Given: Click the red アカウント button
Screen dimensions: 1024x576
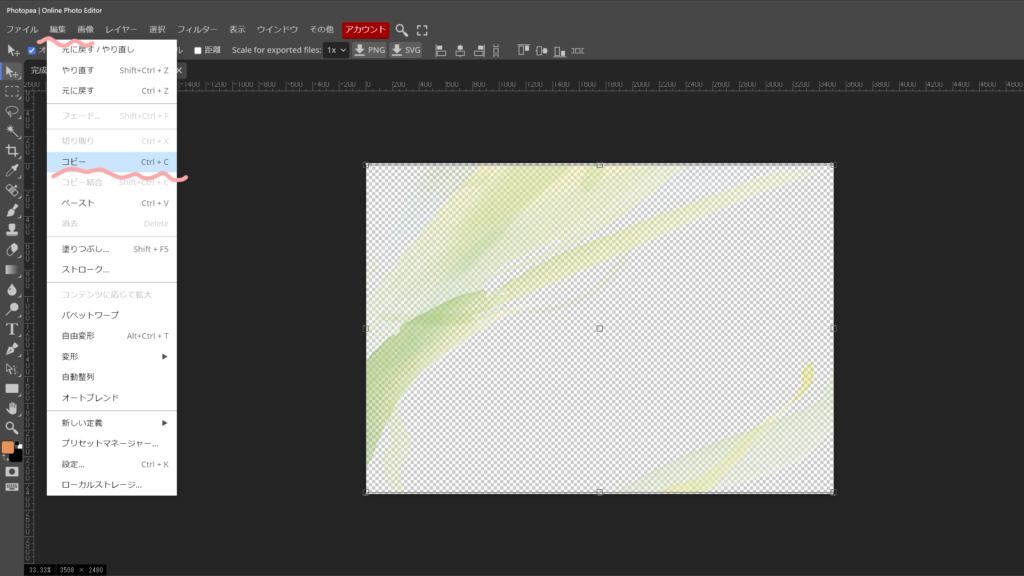Looking at the screenshot, I should pos(365,30).
